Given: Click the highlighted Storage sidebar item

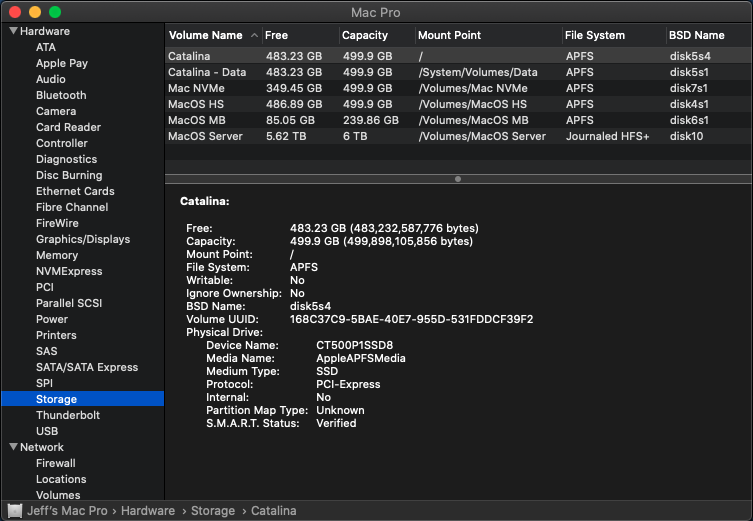Looking at the screenshot, I should [x=83, y=399].
